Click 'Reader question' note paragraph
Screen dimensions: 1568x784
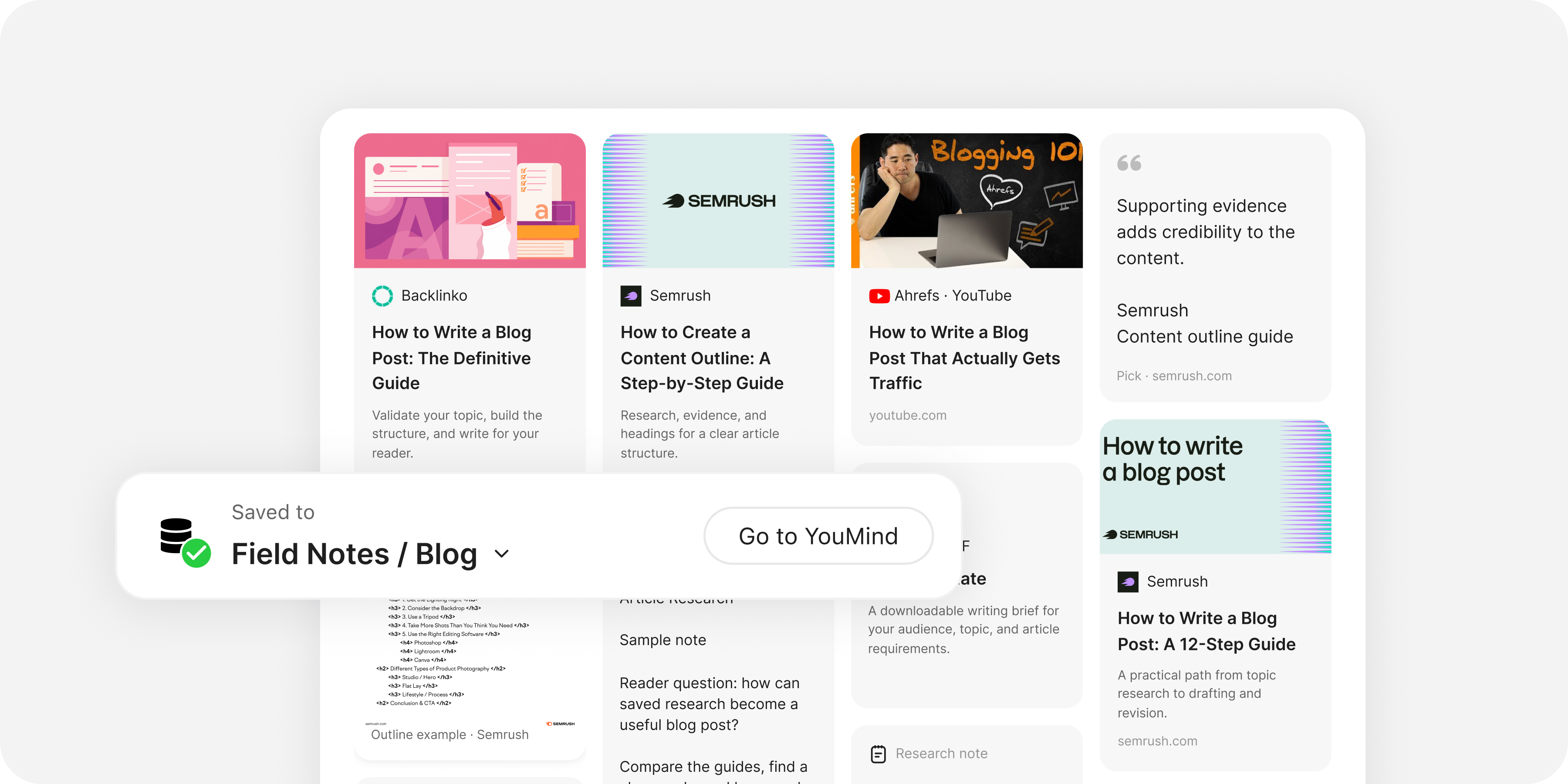pyautogui.click(x=709, y=704)
